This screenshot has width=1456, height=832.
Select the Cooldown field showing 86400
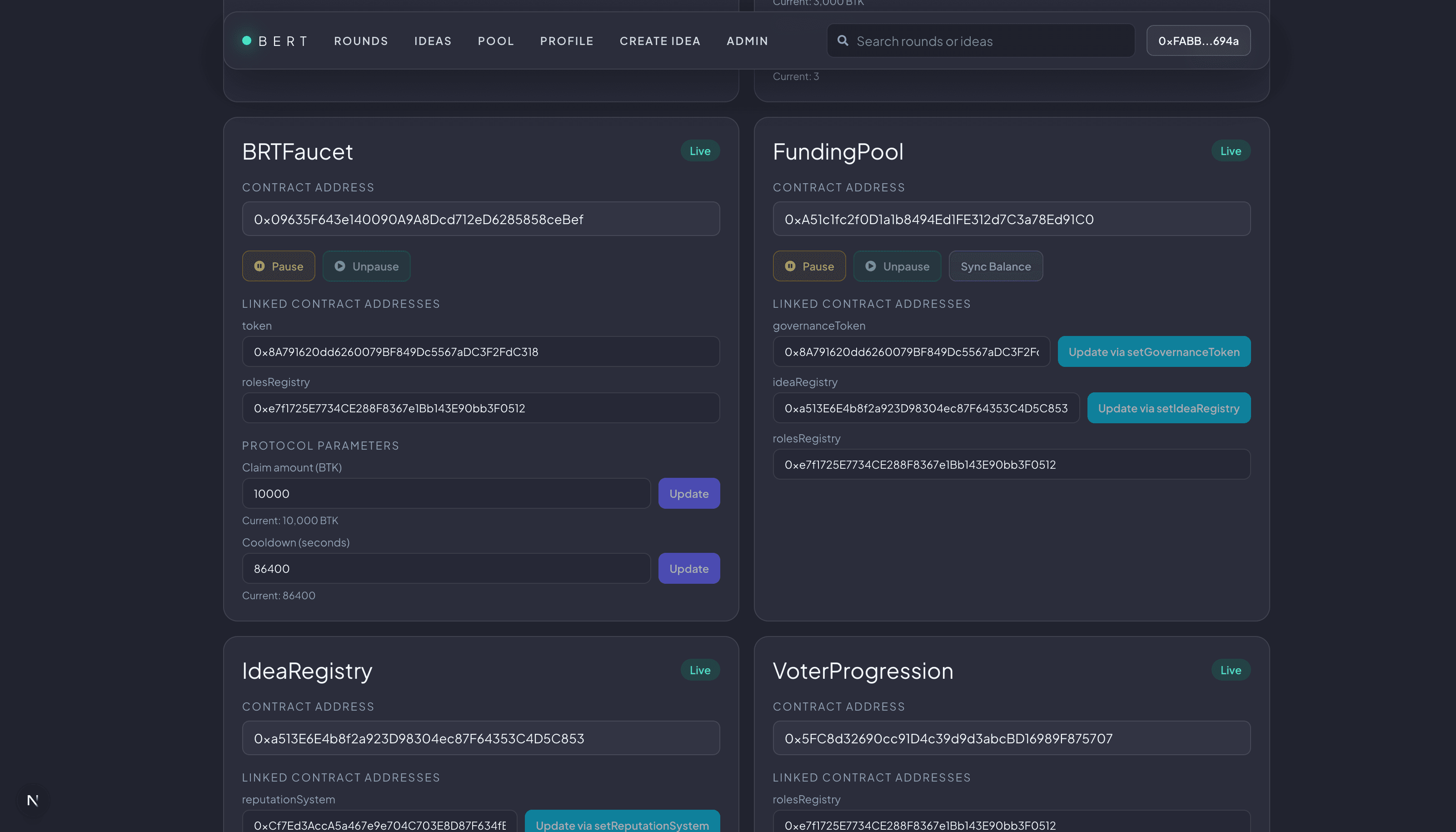(447, 568)
